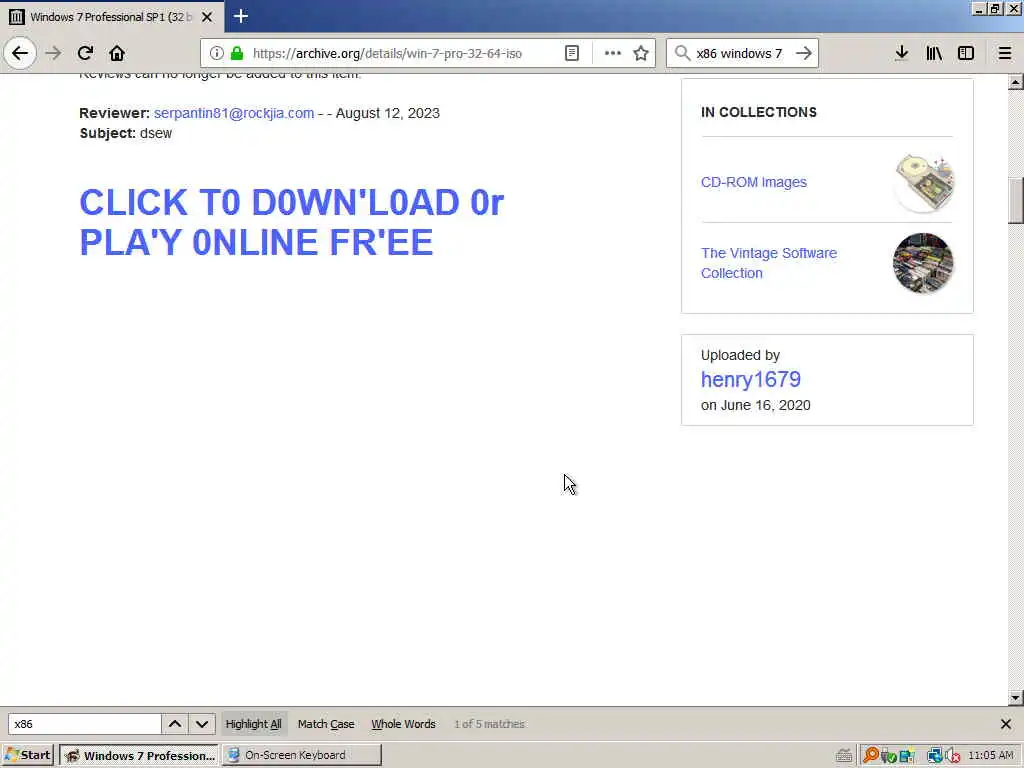This screenshot has height=768, width=1024.
Task: Click the 1 of 5 matches status
Action: pyautogui.click(x=489, y=724)
